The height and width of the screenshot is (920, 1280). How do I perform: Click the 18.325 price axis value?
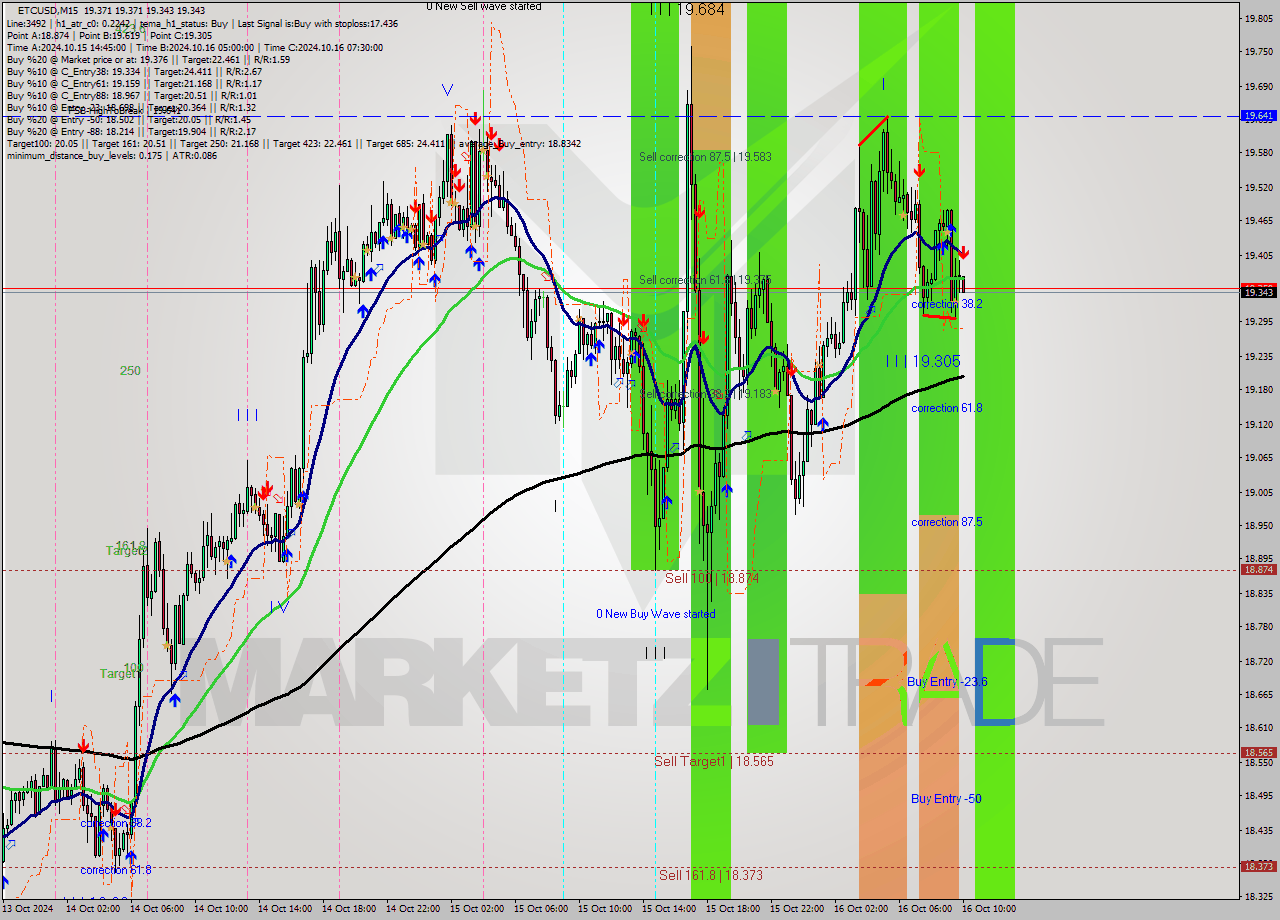[x=1258, y=896]
